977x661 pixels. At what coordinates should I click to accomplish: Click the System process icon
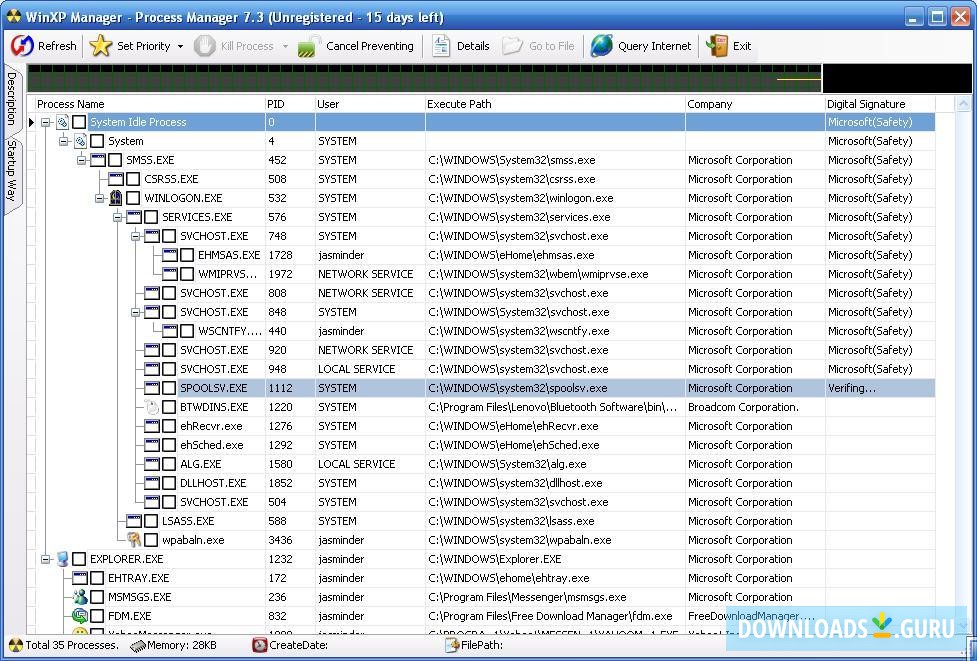tap(80, 141)
